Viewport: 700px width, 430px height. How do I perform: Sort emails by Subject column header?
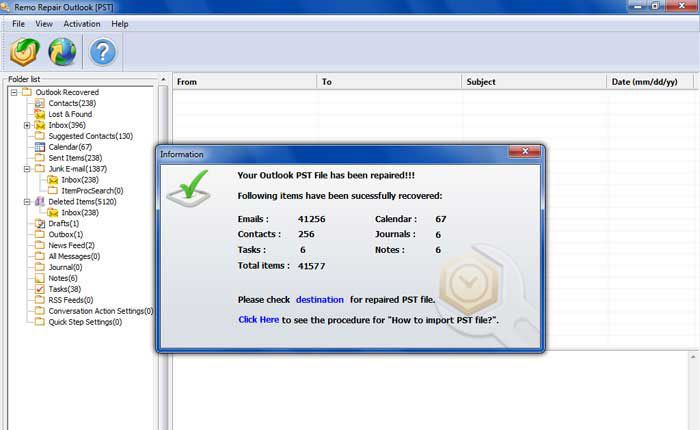tap(481, 82)
